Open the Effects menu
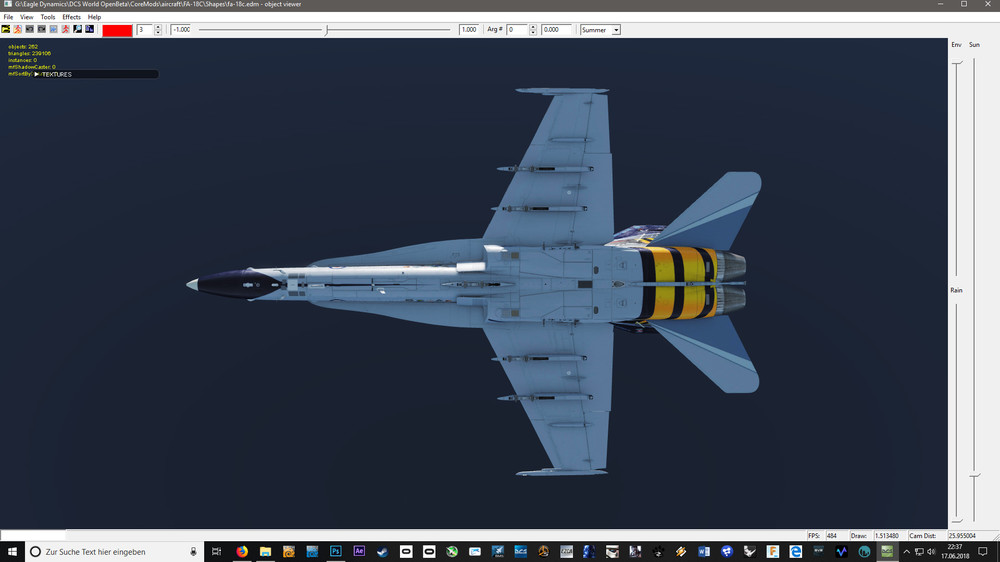This screenshot has height=562, width=1000. 71,17
